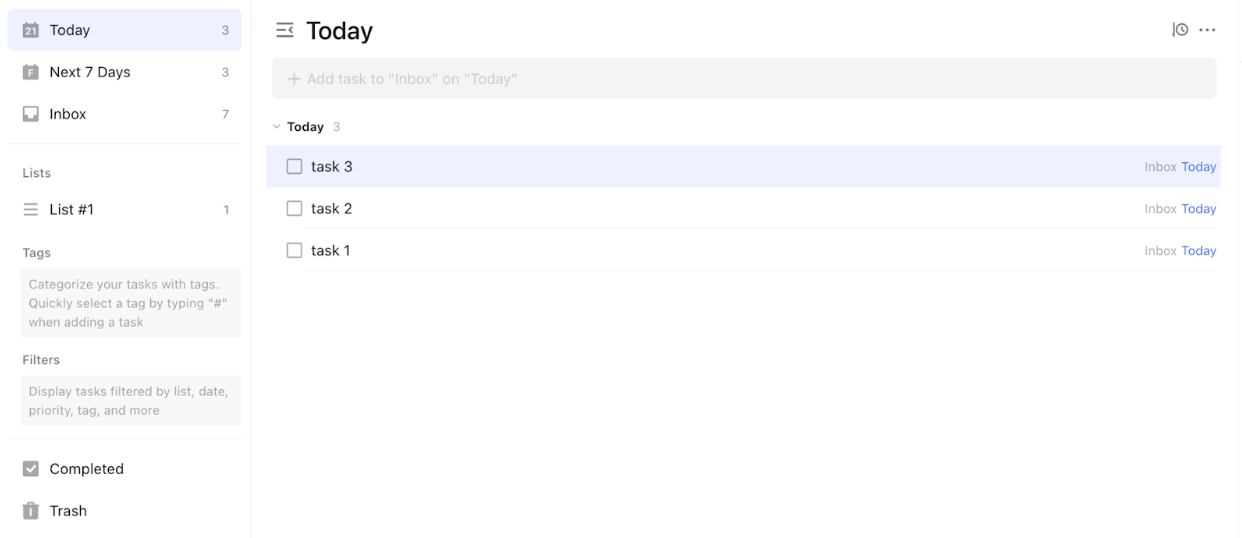Collapse sidebar using icon beside Today title
This screenshot has width=1242, height=538.
click(285, 31)
